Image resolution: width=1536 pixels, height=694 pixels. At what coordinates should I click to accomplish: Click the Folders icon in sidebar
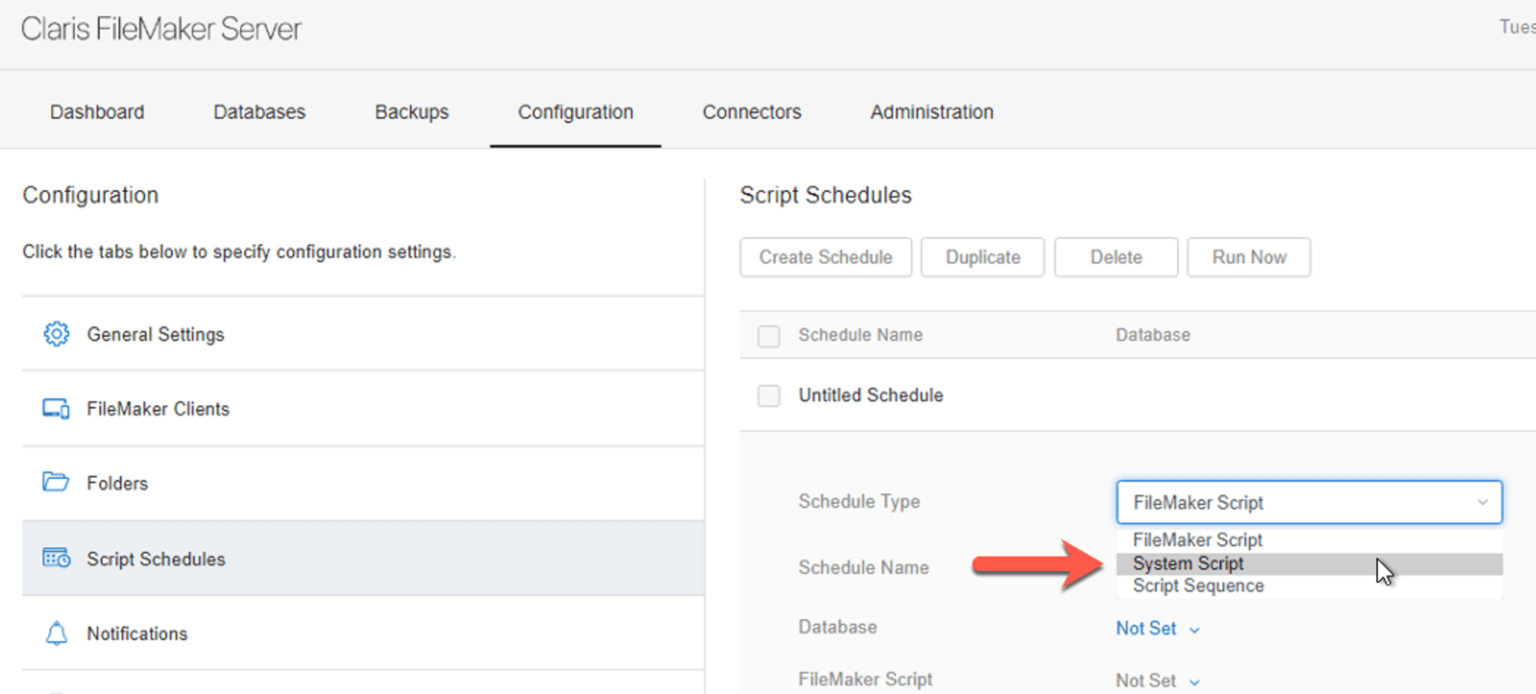pos(56,483)
